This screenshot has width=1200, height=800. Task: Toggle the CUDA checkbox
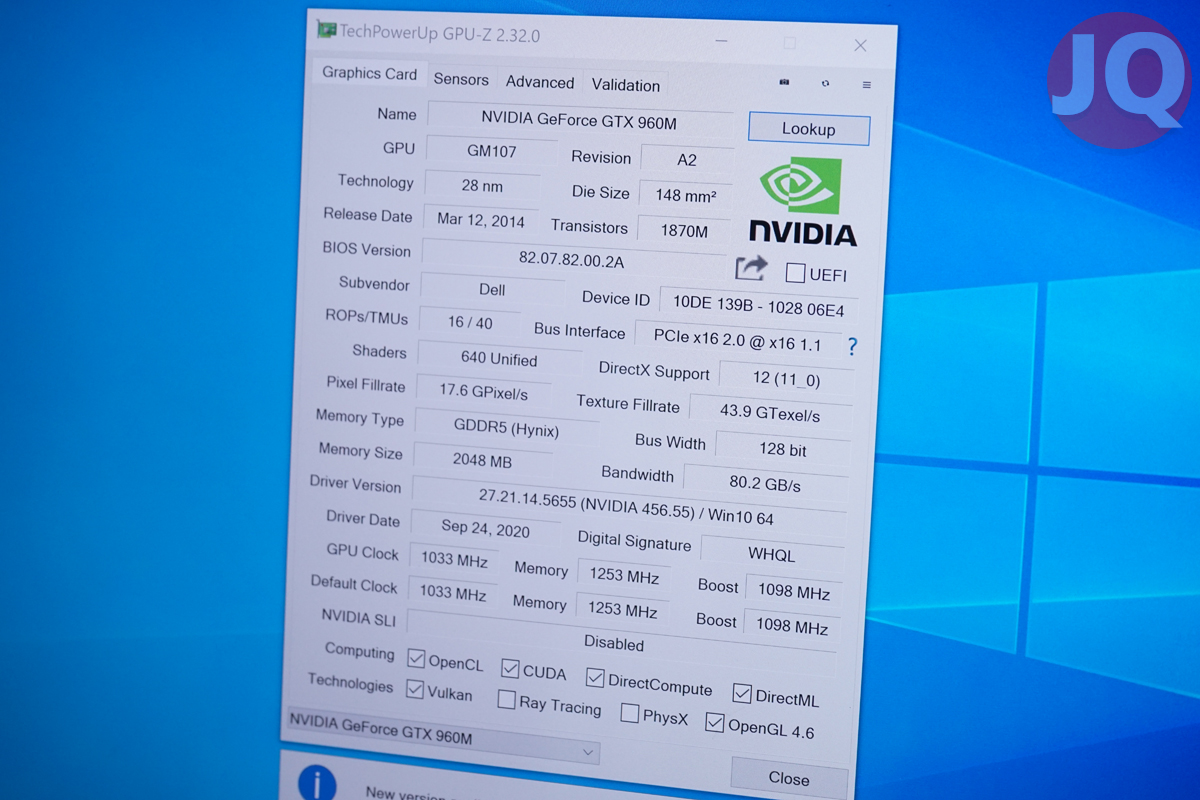(510, 668)
